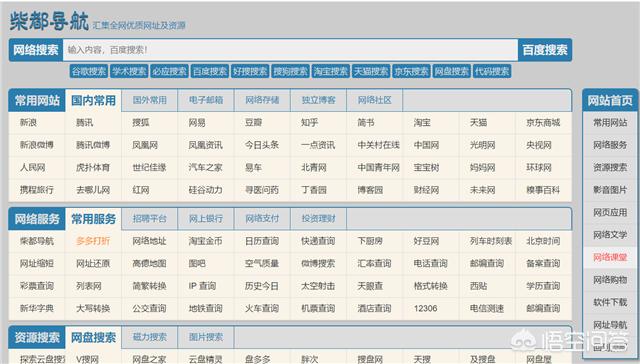
Task: Choose the 搜狗搜索 engine button
Action: click(291, 71)
